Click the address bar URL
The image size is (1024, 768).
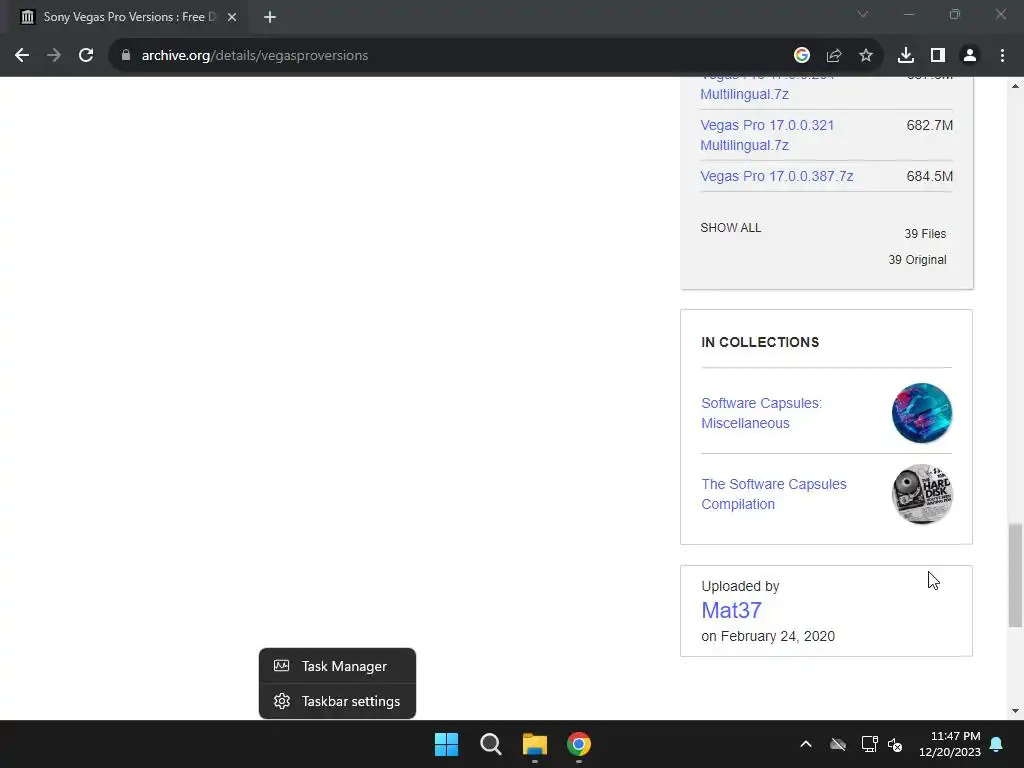click(x=255, y=56)
